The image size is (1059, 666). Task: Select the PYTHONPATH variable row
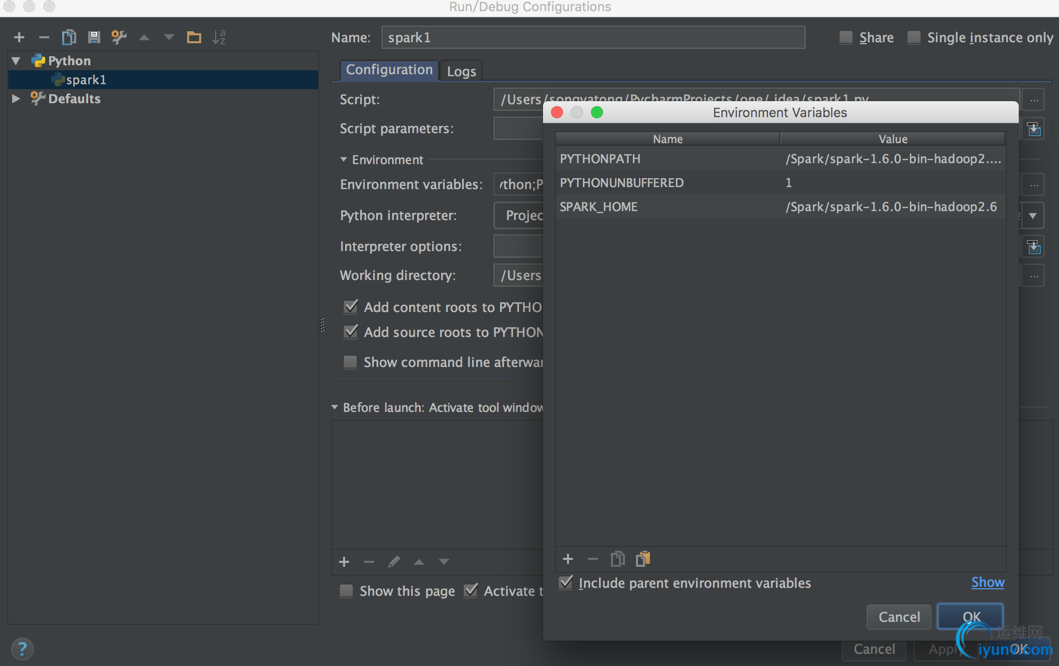pyautogui.click(x=780, y=159)
